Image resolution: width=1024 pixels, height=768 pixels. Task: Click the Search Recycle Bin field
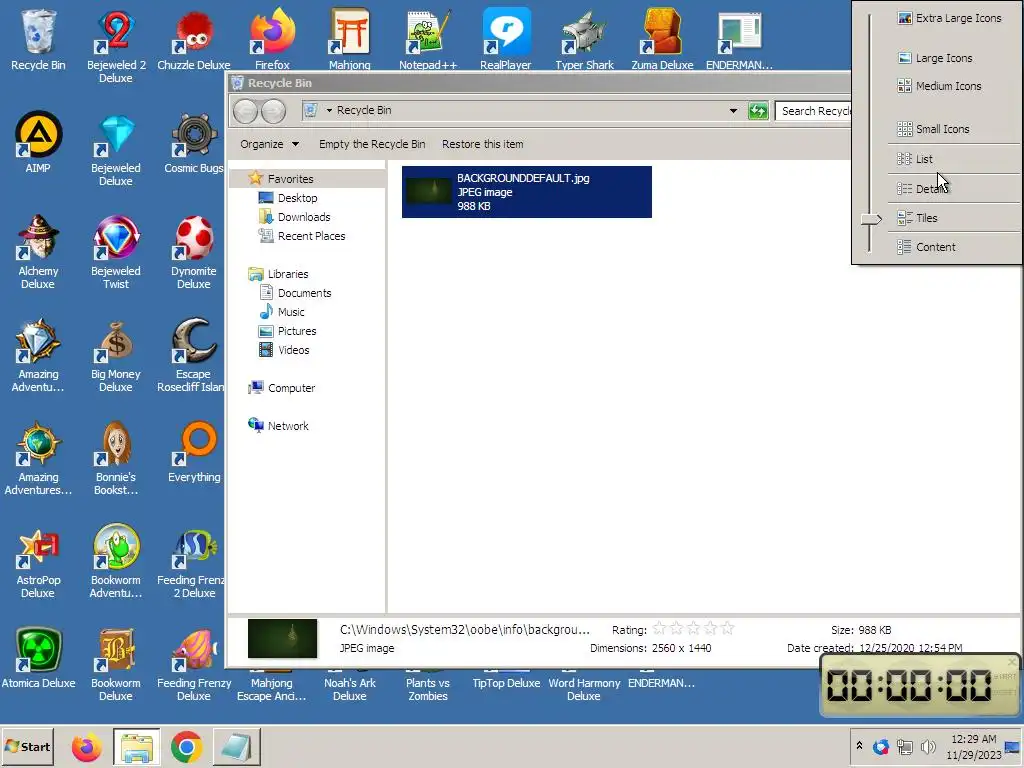[813, 111]
